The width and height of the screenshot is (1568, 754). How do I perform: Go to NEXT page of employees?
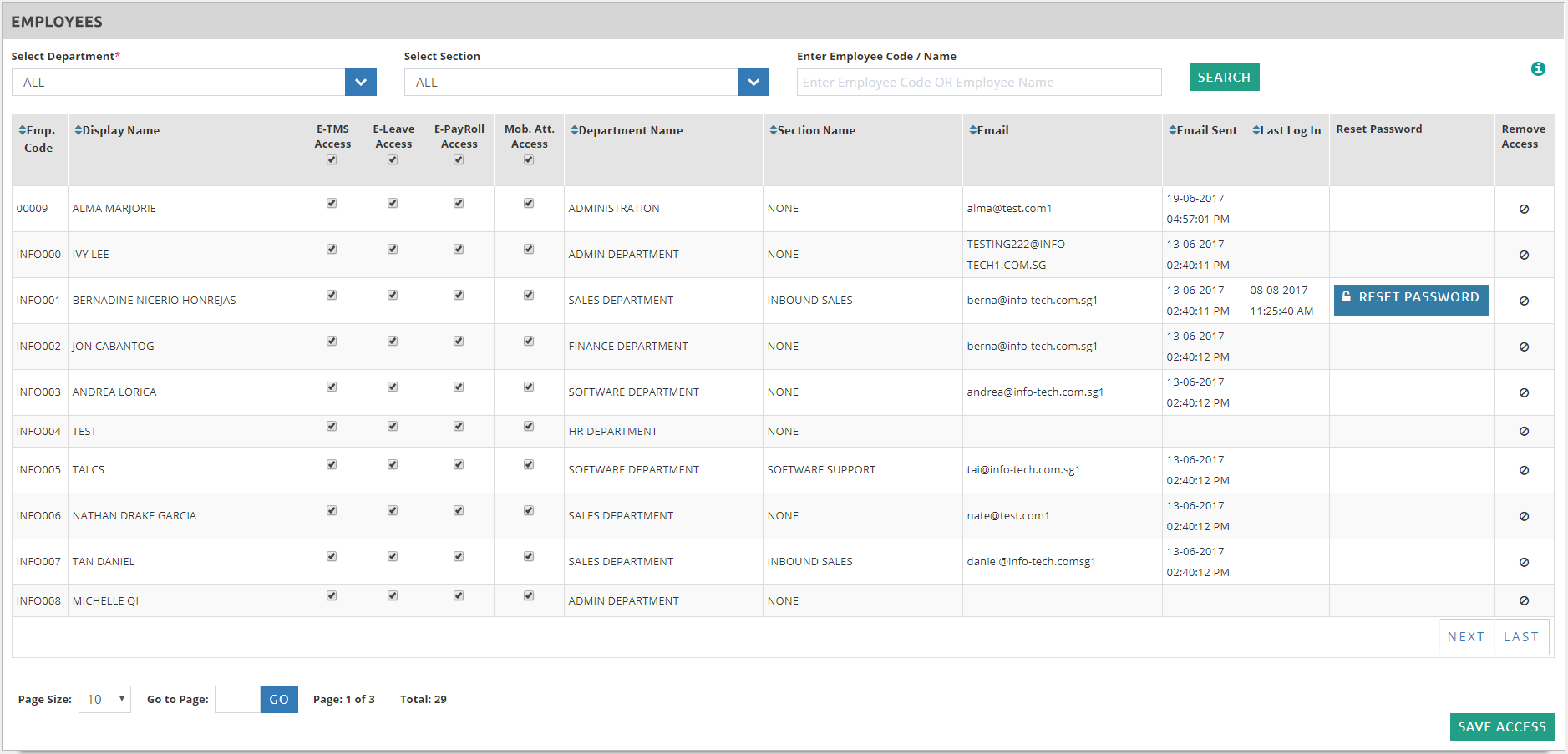tap(1465, 637)
